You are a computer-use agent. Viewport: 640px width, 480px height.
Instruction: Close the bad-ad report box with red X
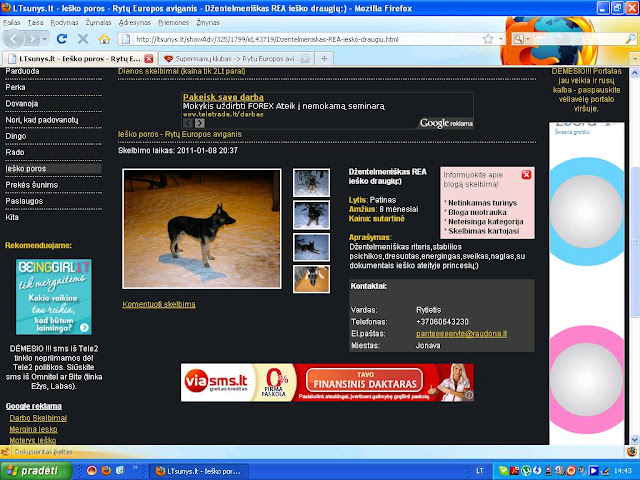tap(527, 175)
